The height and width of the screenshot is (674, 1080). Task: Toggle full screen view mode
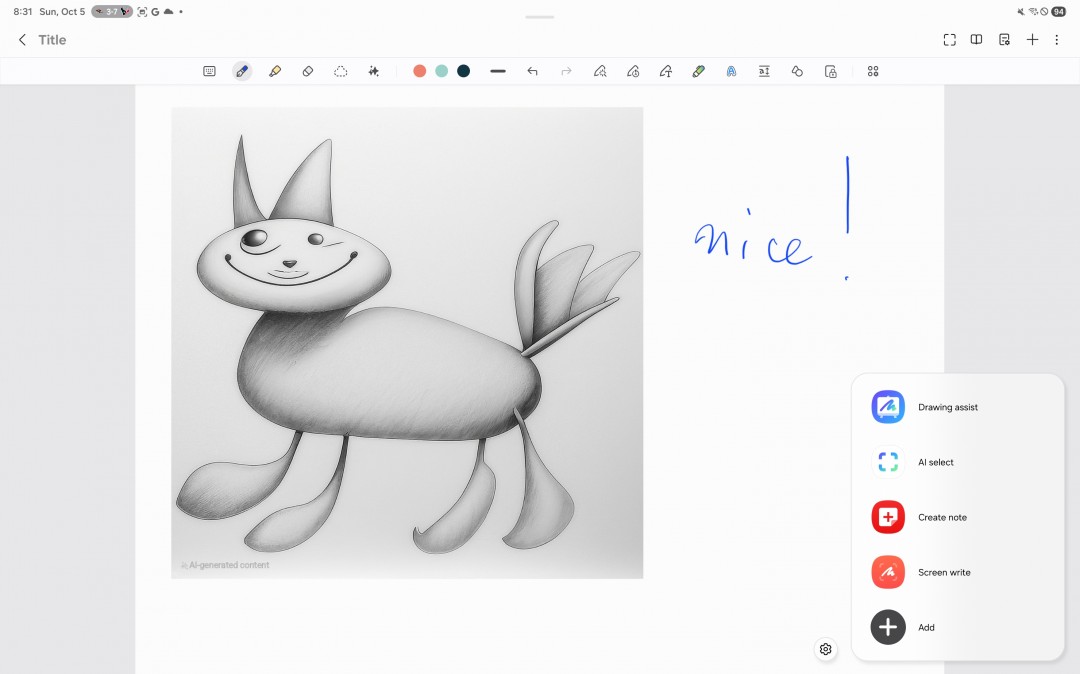tap(949, 40)
